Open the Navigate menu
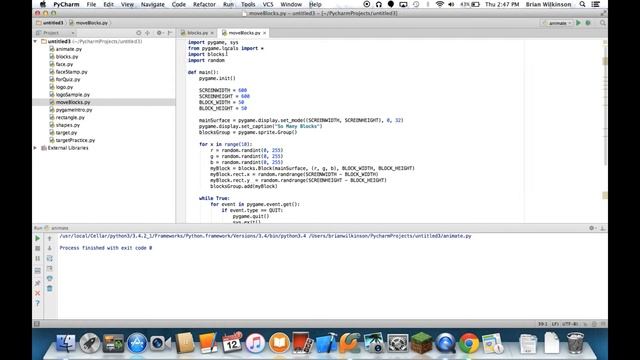This screenshot has height=360, width=640. (153, 4)
